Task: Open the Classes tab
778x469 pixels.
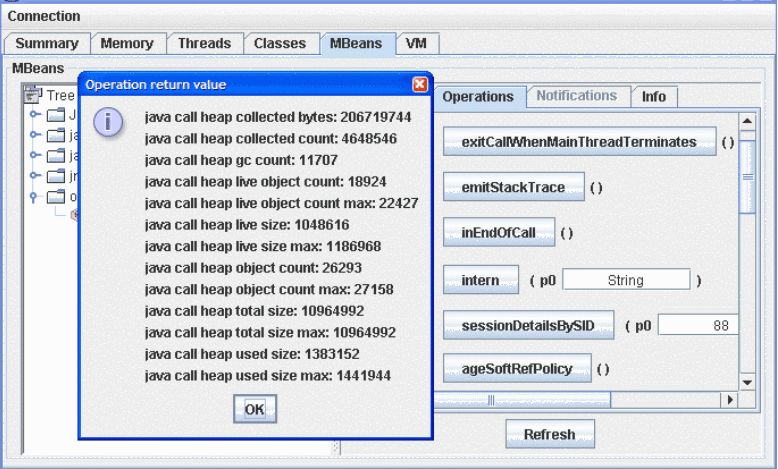Action: click(x=280, y=44)
